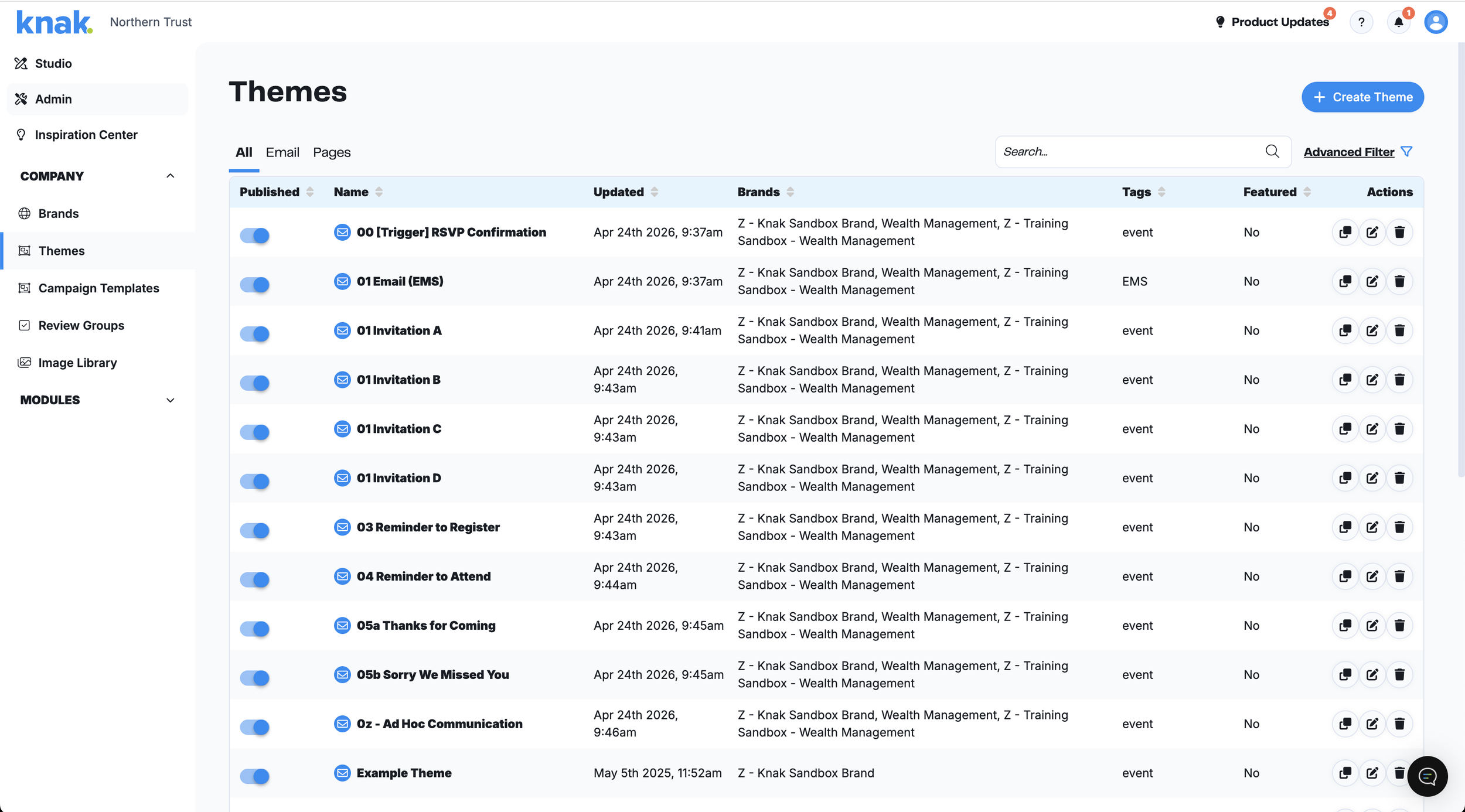Toggle published for 00 [Trigger] RSVP Confirmation
The width and height of the screenshot is (1465, 812).
coord(254,236)
